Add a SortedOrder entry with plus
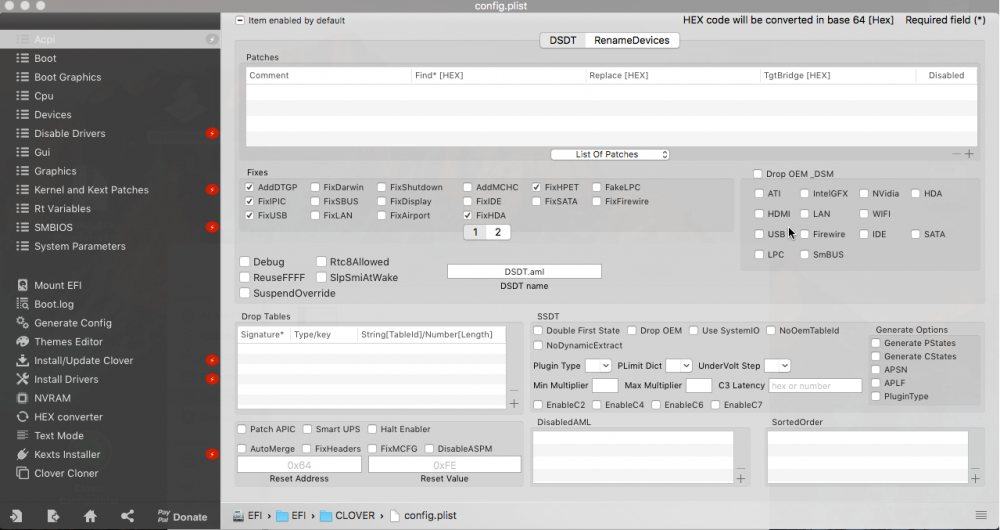 (x=975, y=478)
